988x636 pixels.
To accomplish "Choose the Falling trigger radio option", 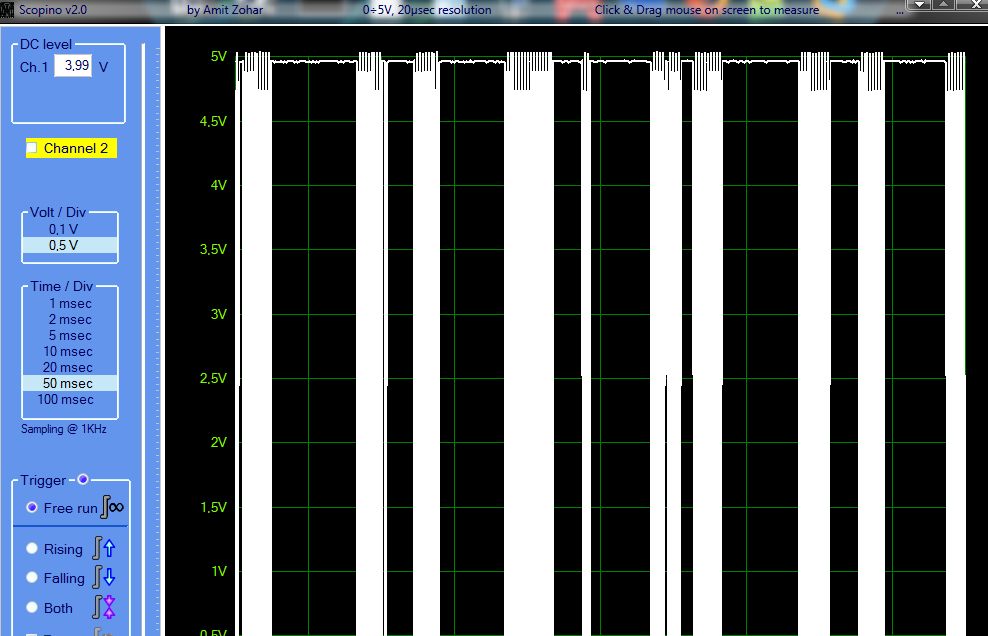I will point(32,578).
